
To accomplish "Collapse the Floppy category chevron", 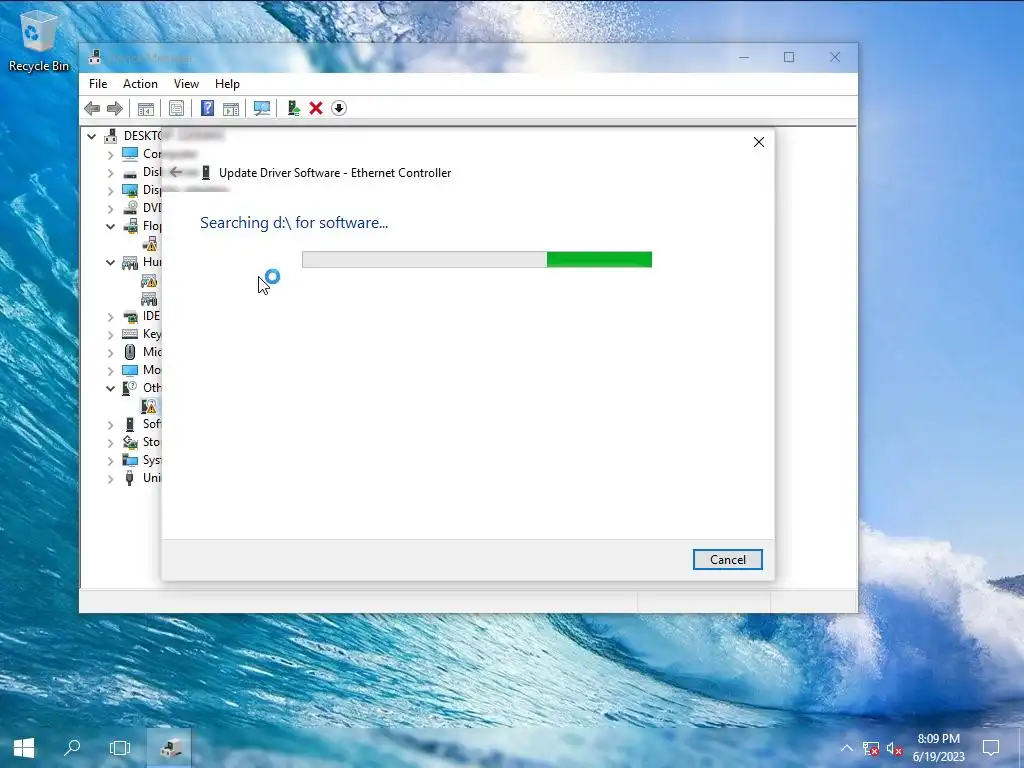I will [x=110, y=227].
